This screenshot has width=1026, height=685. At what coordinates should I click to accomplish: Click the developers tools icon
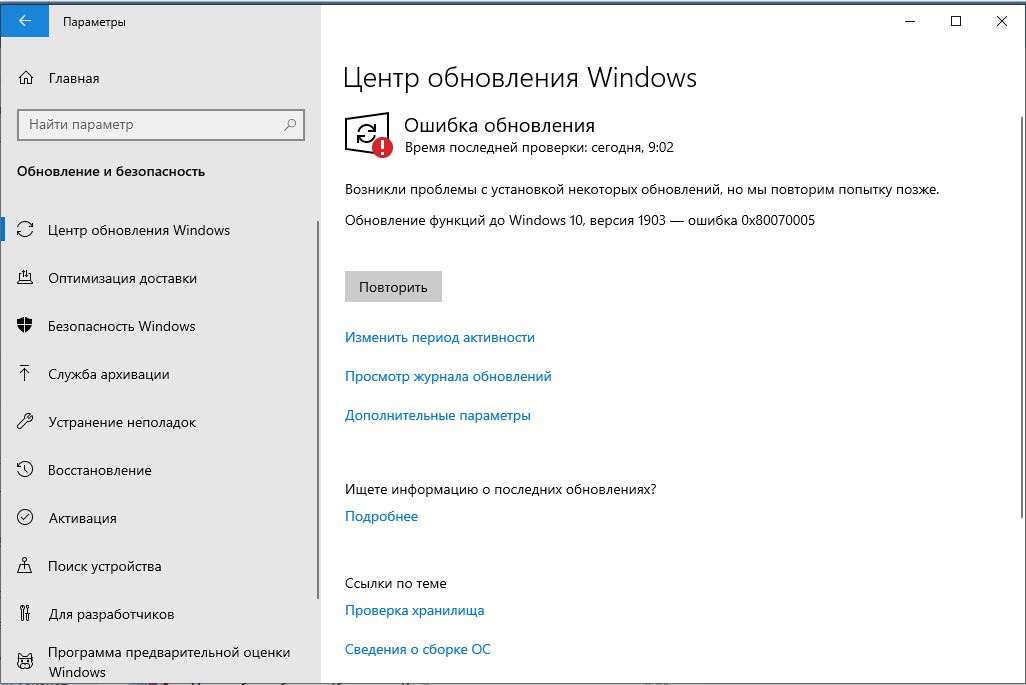25,613
